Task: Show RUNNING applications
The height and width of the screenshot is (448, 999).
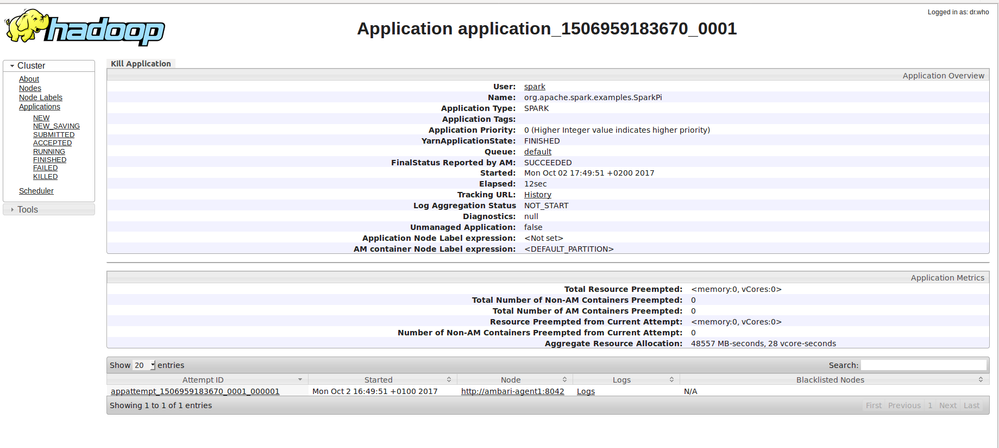Action: (x=49, y=152)
